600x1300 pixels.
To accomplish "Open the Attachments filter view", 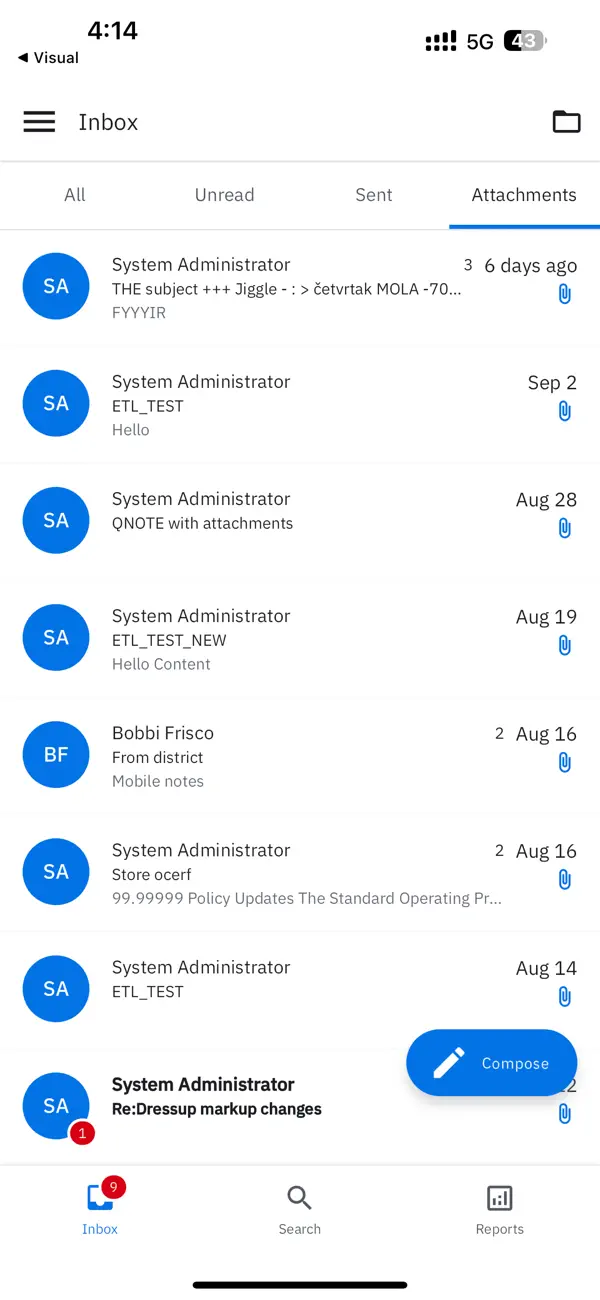I will pos(523,195).
